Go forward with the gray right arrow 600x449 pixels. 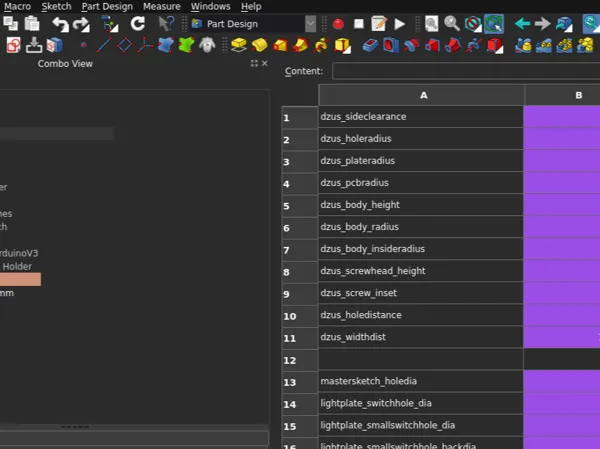(542, 24)
